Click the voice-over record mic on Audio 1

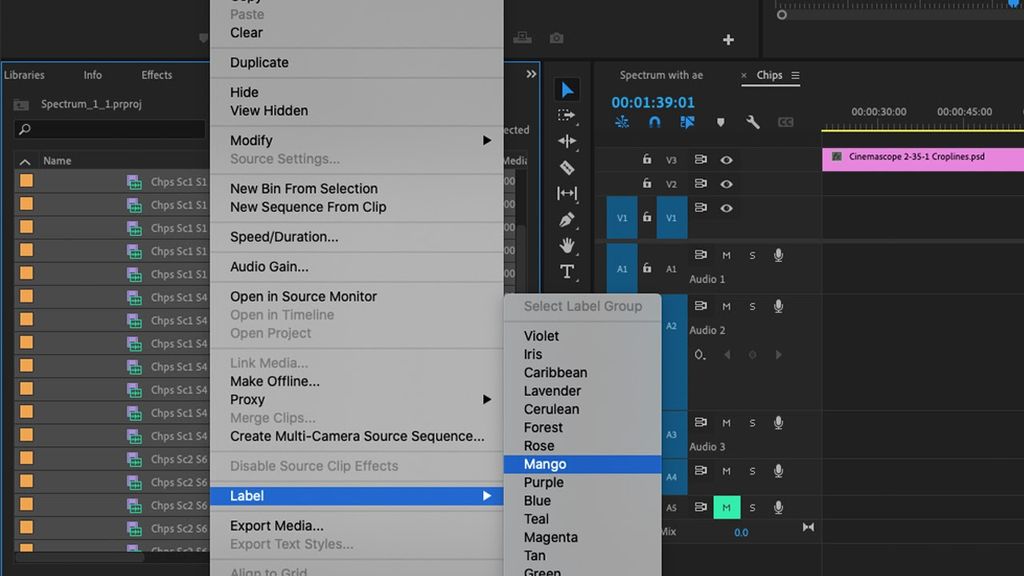tap(778, 253)
